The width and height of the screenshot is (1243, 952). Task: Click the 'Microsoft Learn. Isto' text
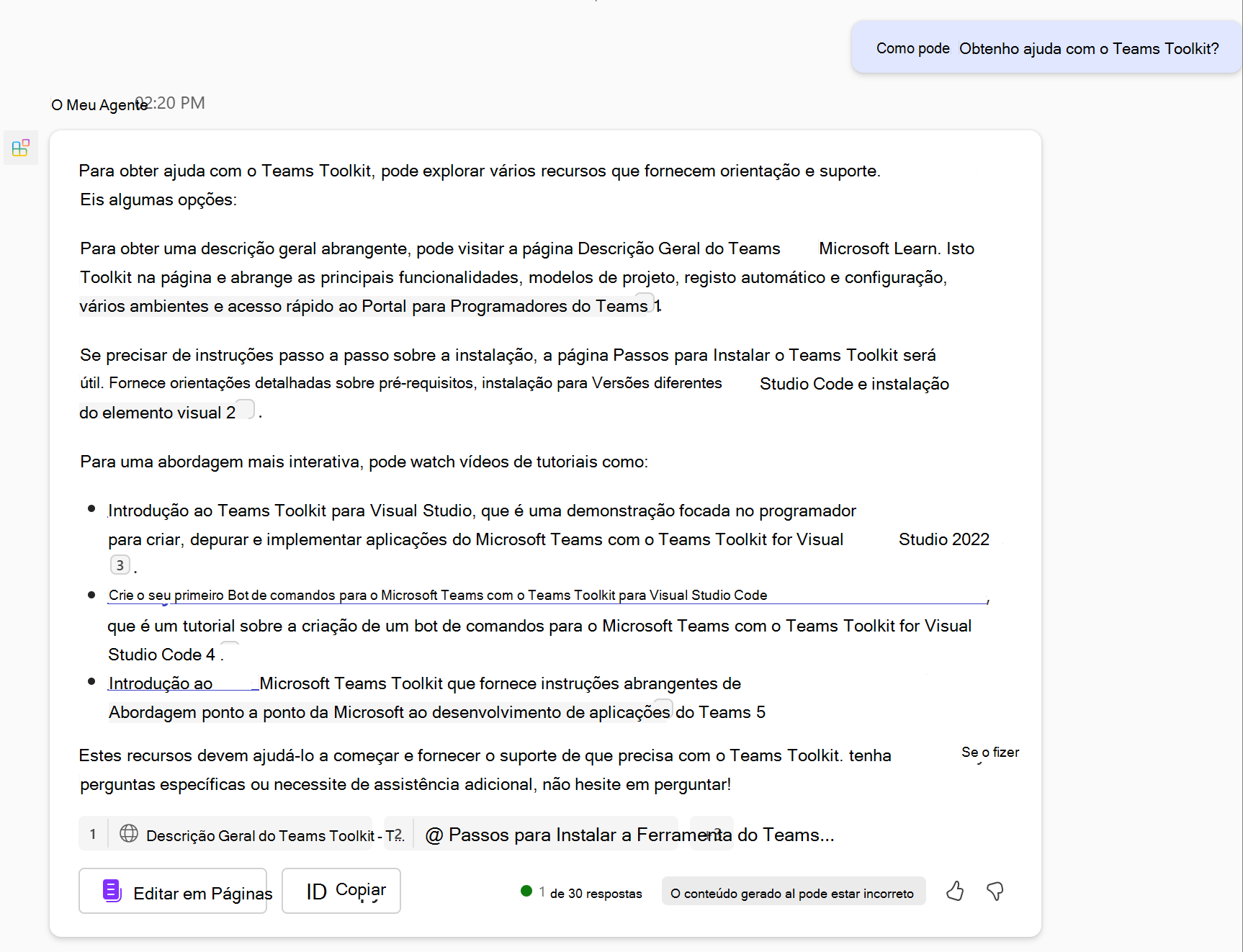click(897, 248)
